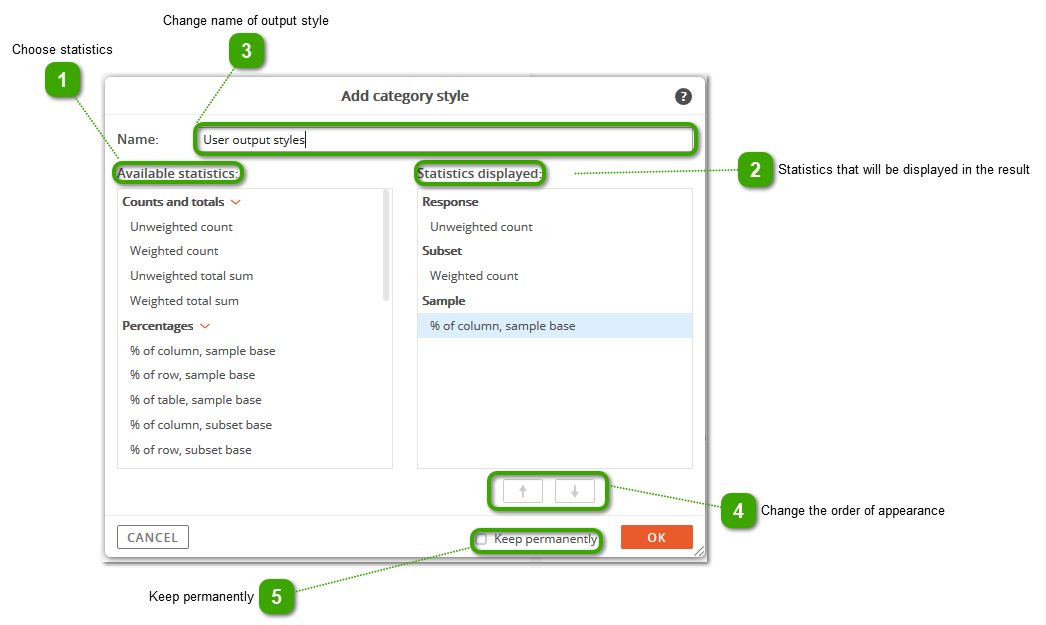Viewport: 1046px width, 625px height.
Task: Click the dialog resize grip corner
Action: tap(698, 551)
